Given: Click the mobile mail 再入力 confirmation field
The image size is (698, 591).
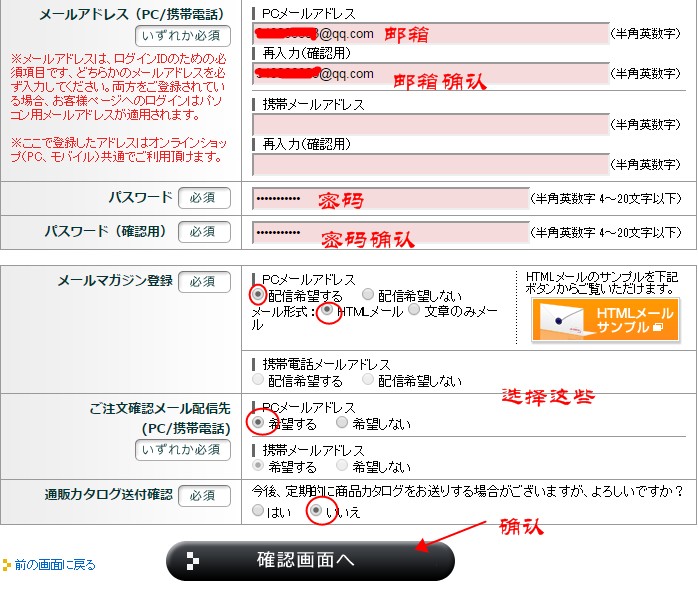Looking at the screenshot, I should tap(430, 164).
